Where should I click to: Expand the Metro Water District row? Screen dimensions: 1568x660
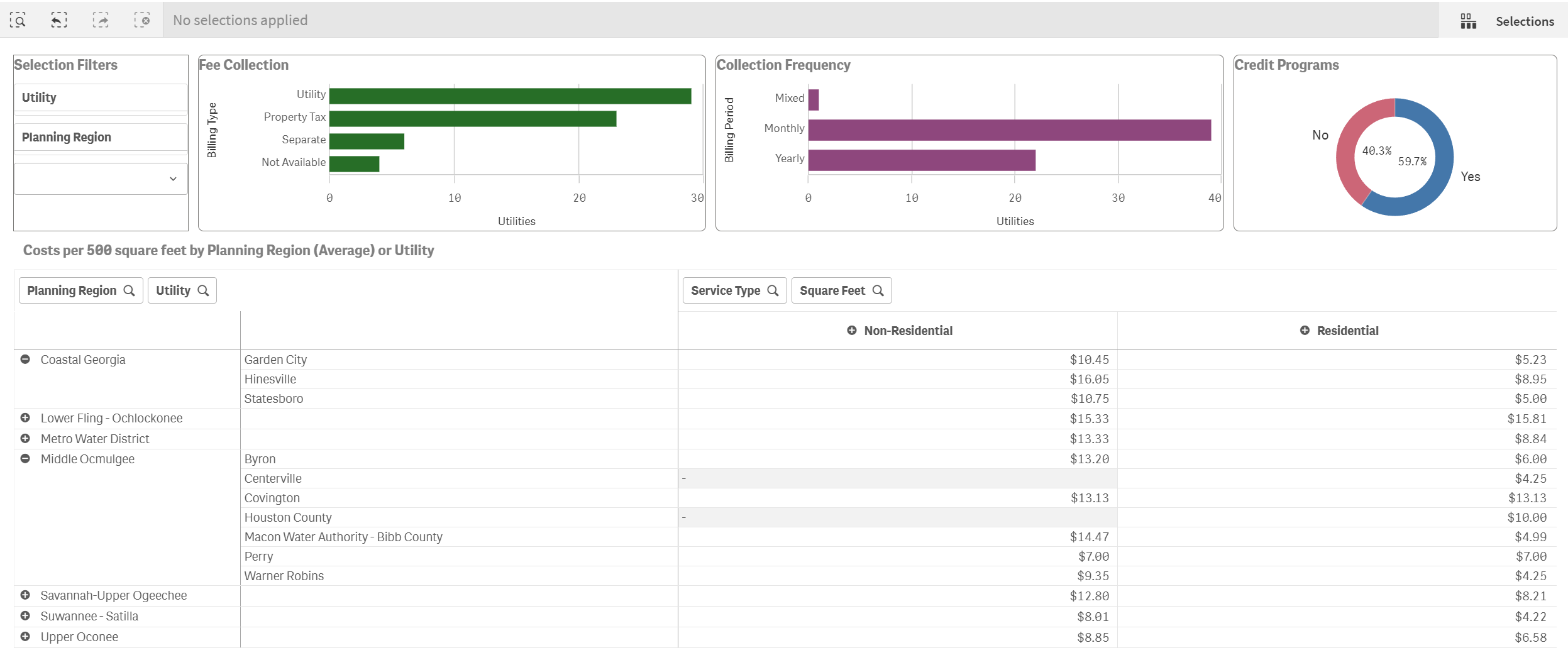[25, 438]
